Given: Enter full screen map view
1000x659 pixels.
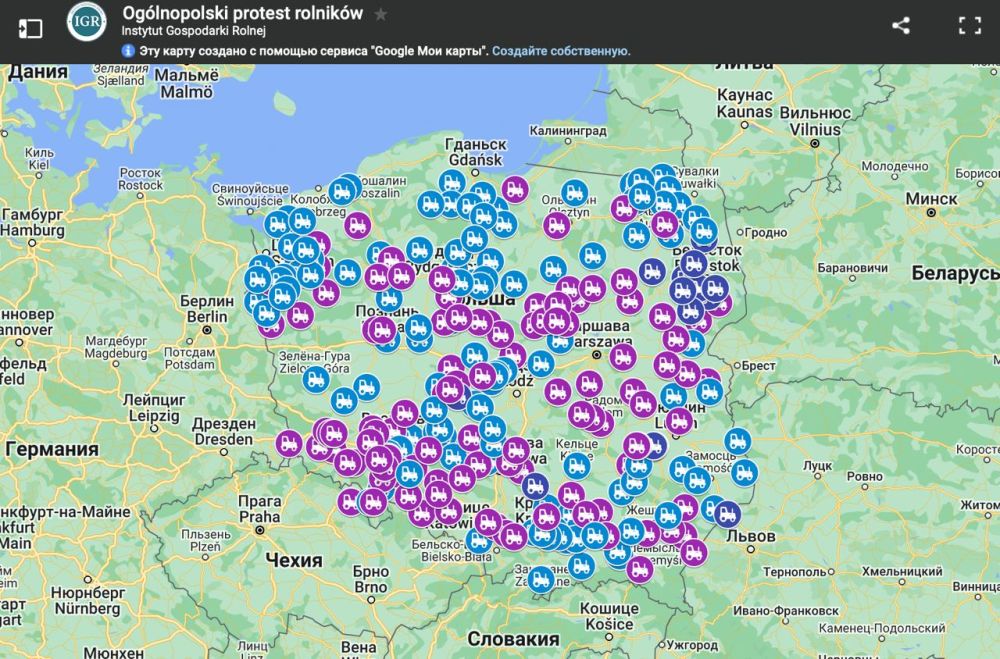Looking at the screenshot, I should pyautogui.click(x=969, y=26).
